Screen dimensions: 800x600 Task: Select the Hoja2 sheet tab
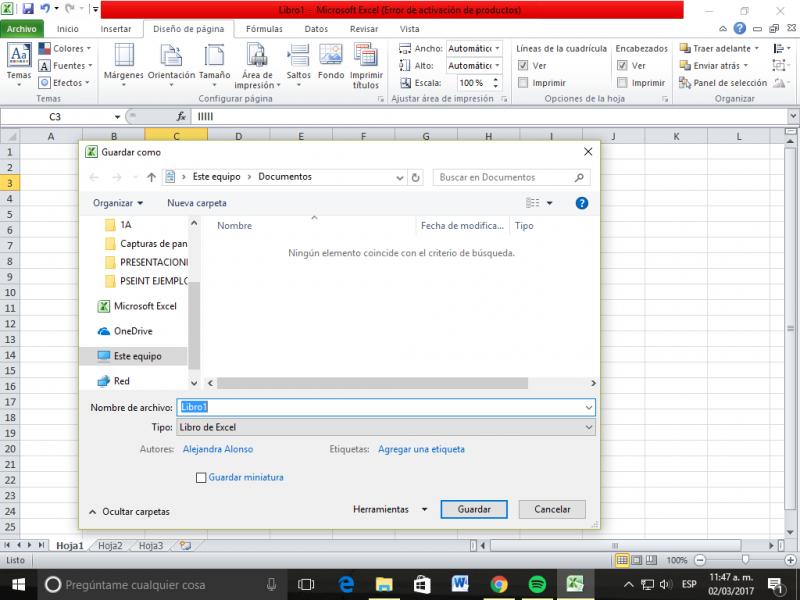tap(110, 546)
